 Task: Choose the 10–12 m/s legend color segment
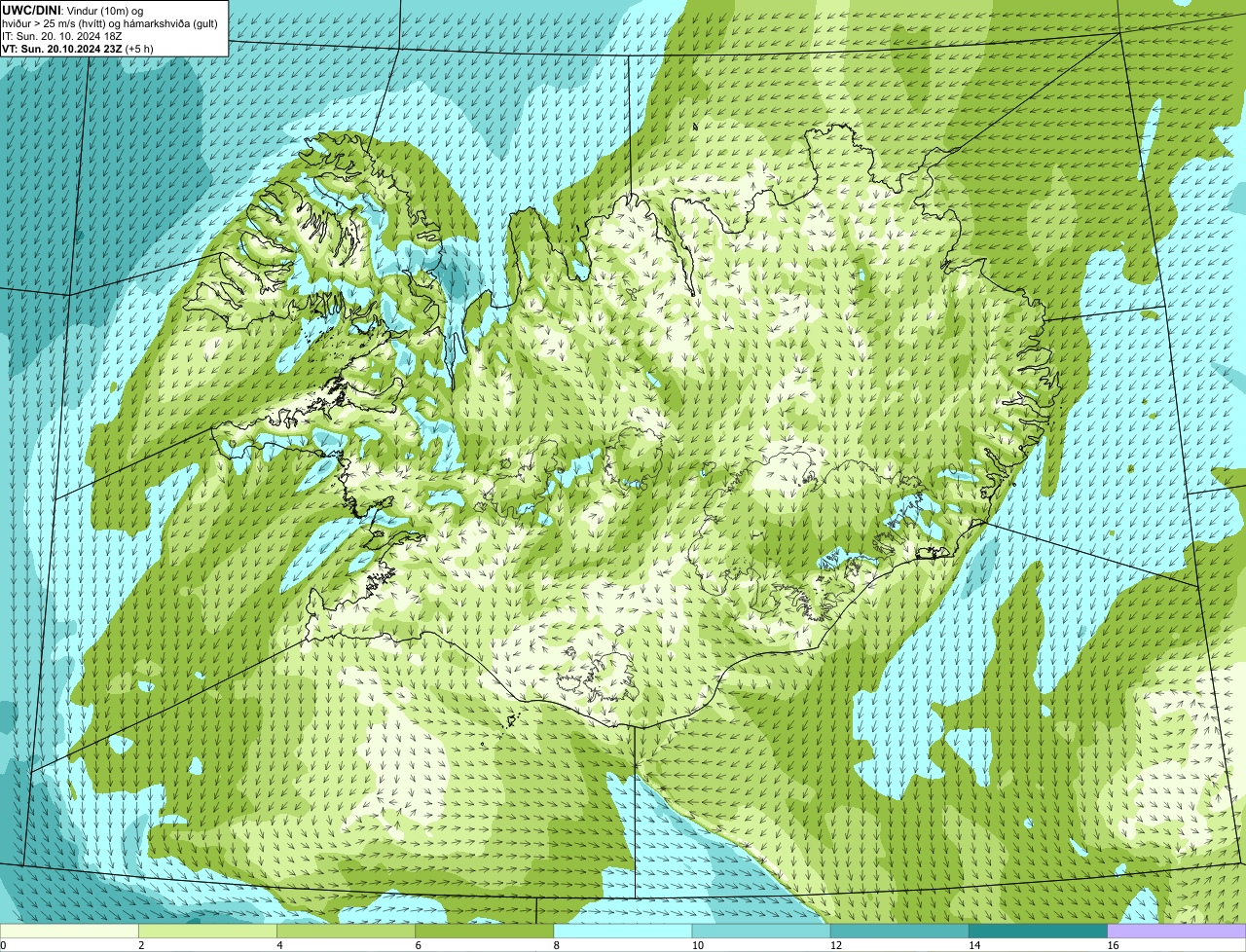(x=762, y=931)
